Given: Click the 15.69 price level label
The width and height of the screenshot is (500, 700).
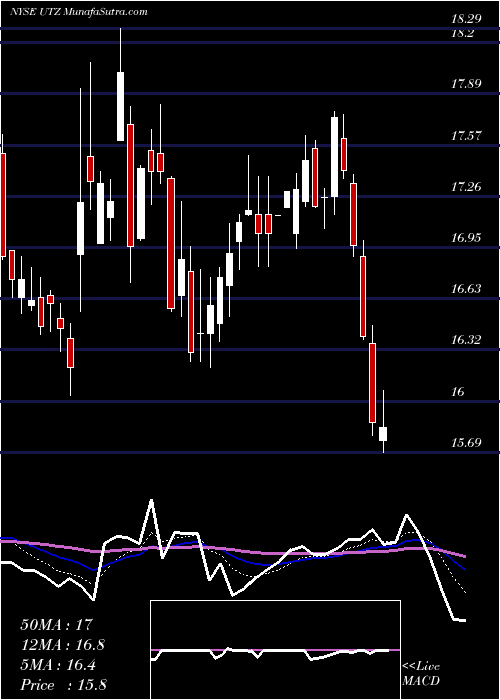Looking at the screenshot, I should (466, 443).
